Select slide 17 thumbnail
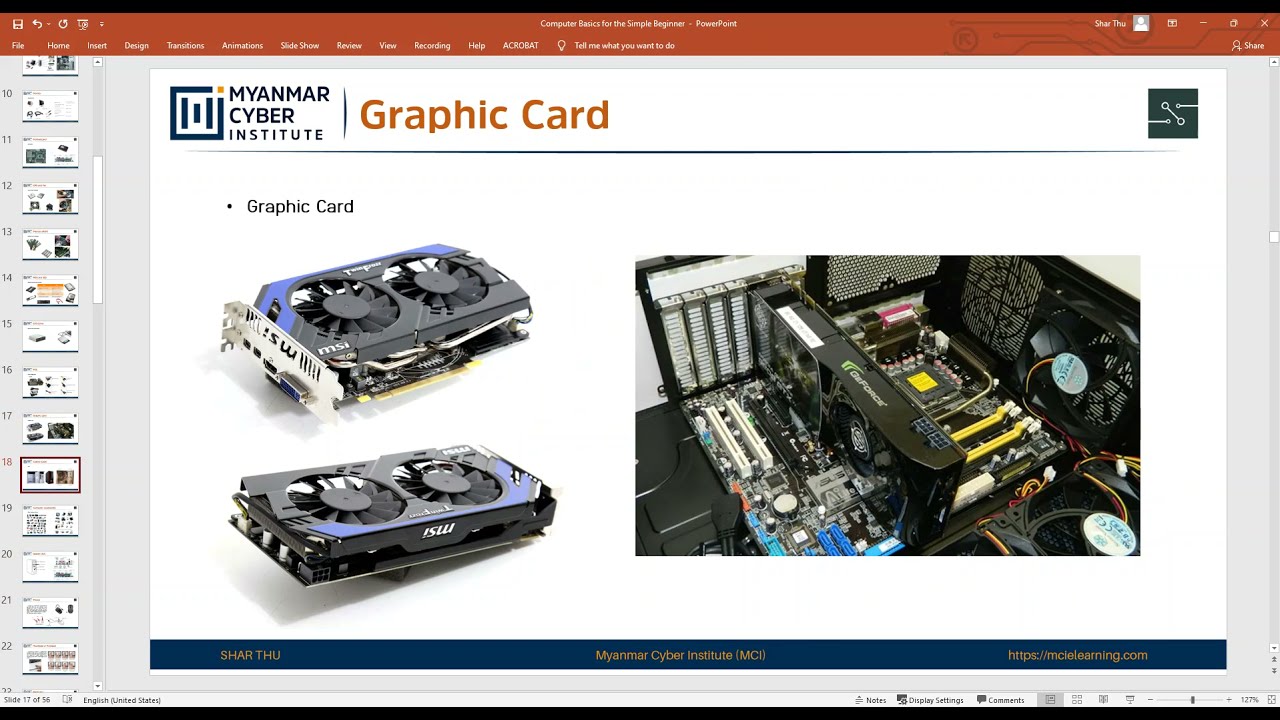The width and height of the screenshot is (1280, 720). coord(50,428)
